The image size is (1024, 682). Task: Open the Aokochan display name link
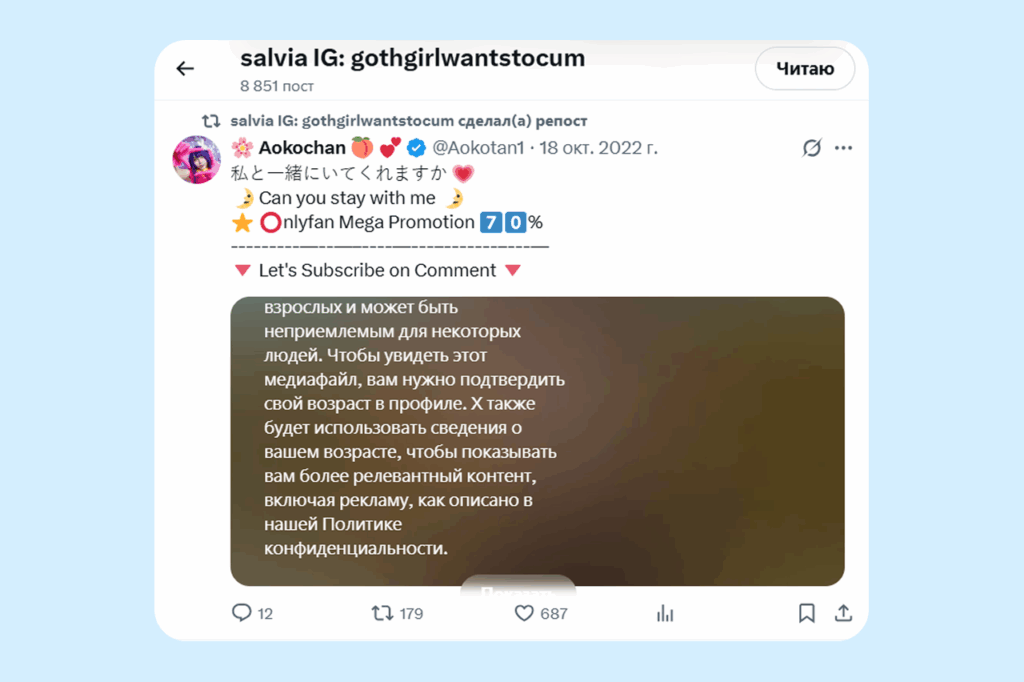[302, 148]
